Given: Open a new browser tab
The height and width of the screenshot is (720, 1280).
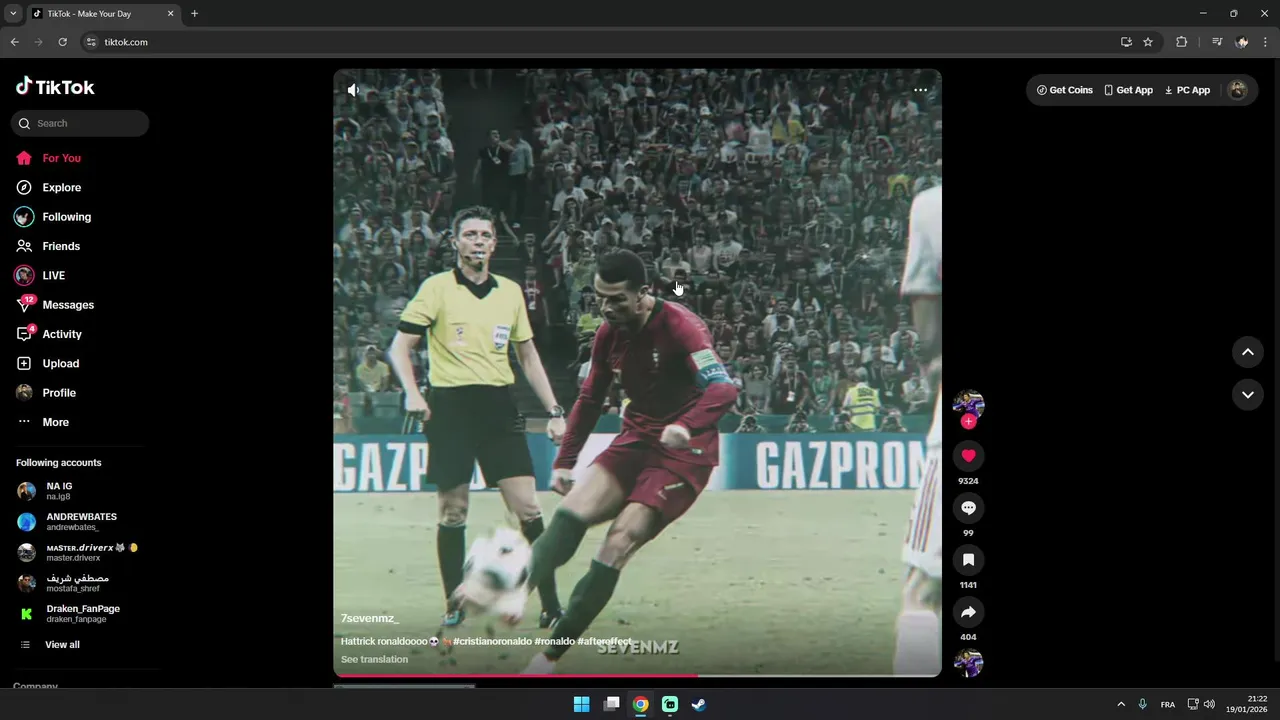Looking at the screenshot, I should tap(194, 14).
